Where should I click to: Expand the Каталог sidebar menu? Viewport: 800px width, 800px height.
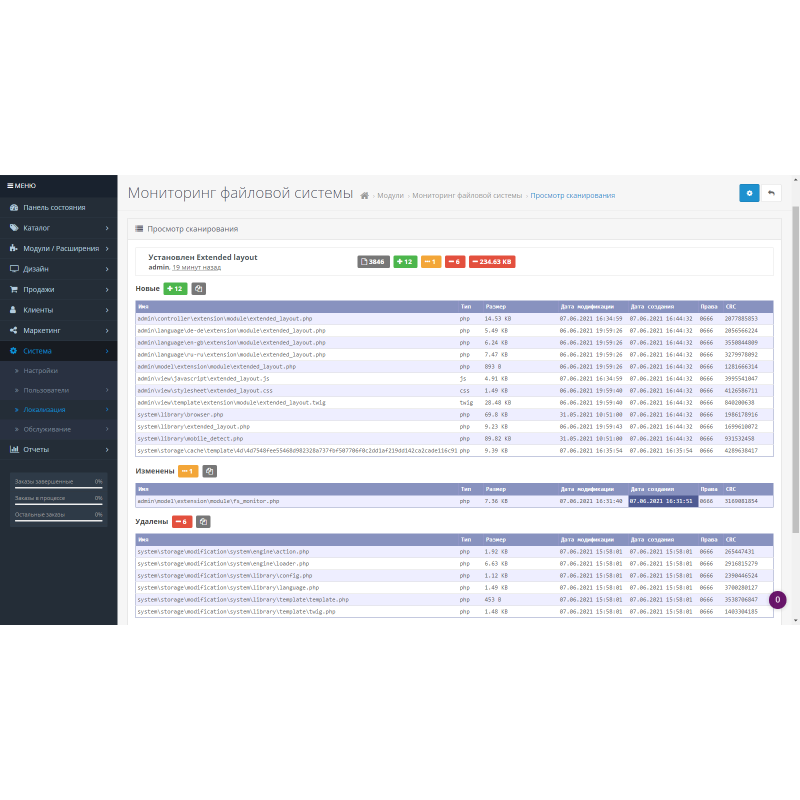58,228
